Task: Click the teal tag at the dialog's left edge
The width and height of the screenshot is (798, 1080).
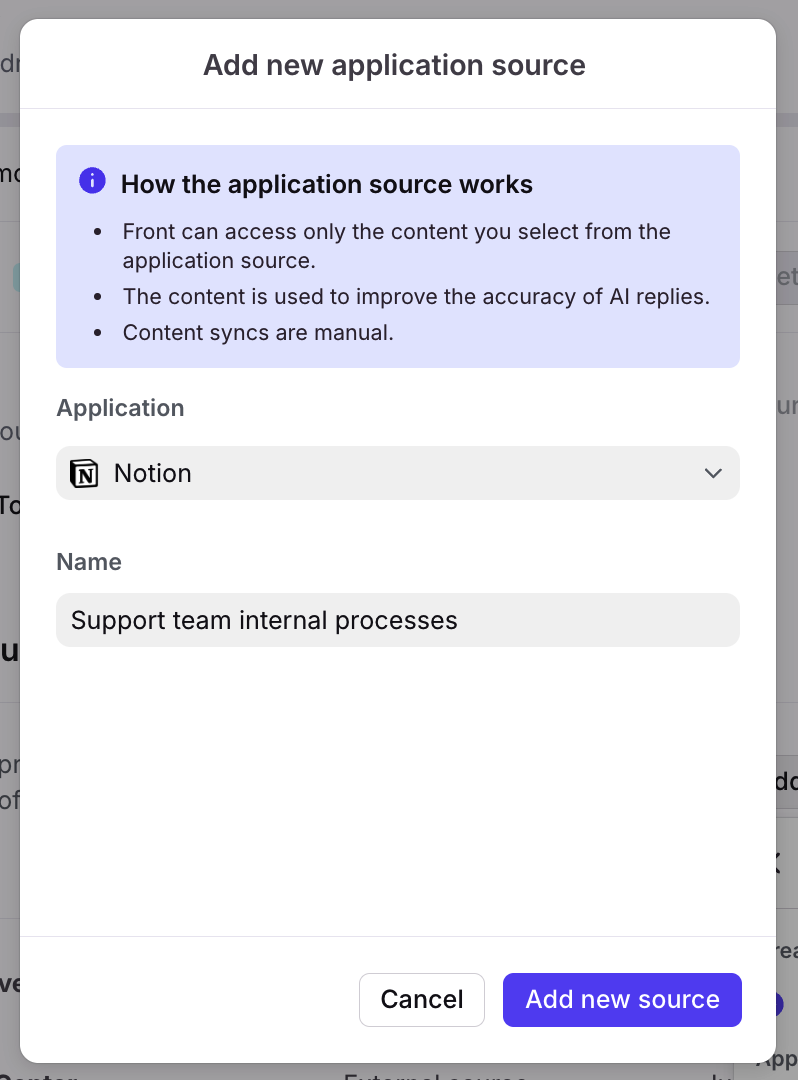Action: point(16,277)
